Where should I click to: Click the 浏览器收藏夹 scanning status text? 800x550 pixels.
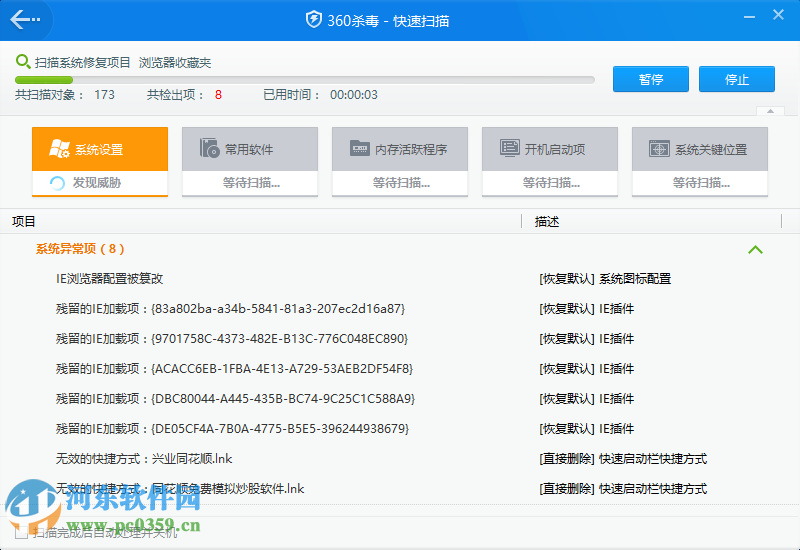point(175,63)
